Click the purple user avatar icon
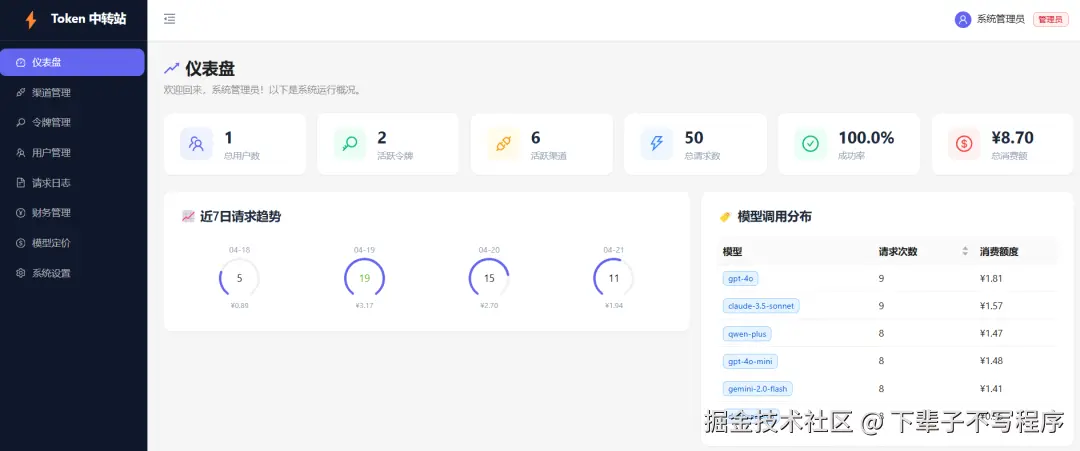The image size is (1080, 451). pos(963,20)
